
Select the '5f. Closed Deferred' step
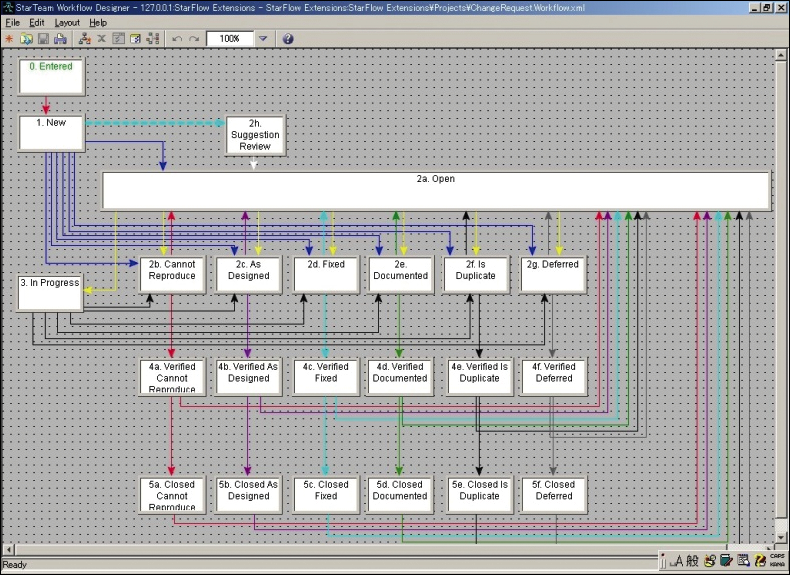coord(553,495)
